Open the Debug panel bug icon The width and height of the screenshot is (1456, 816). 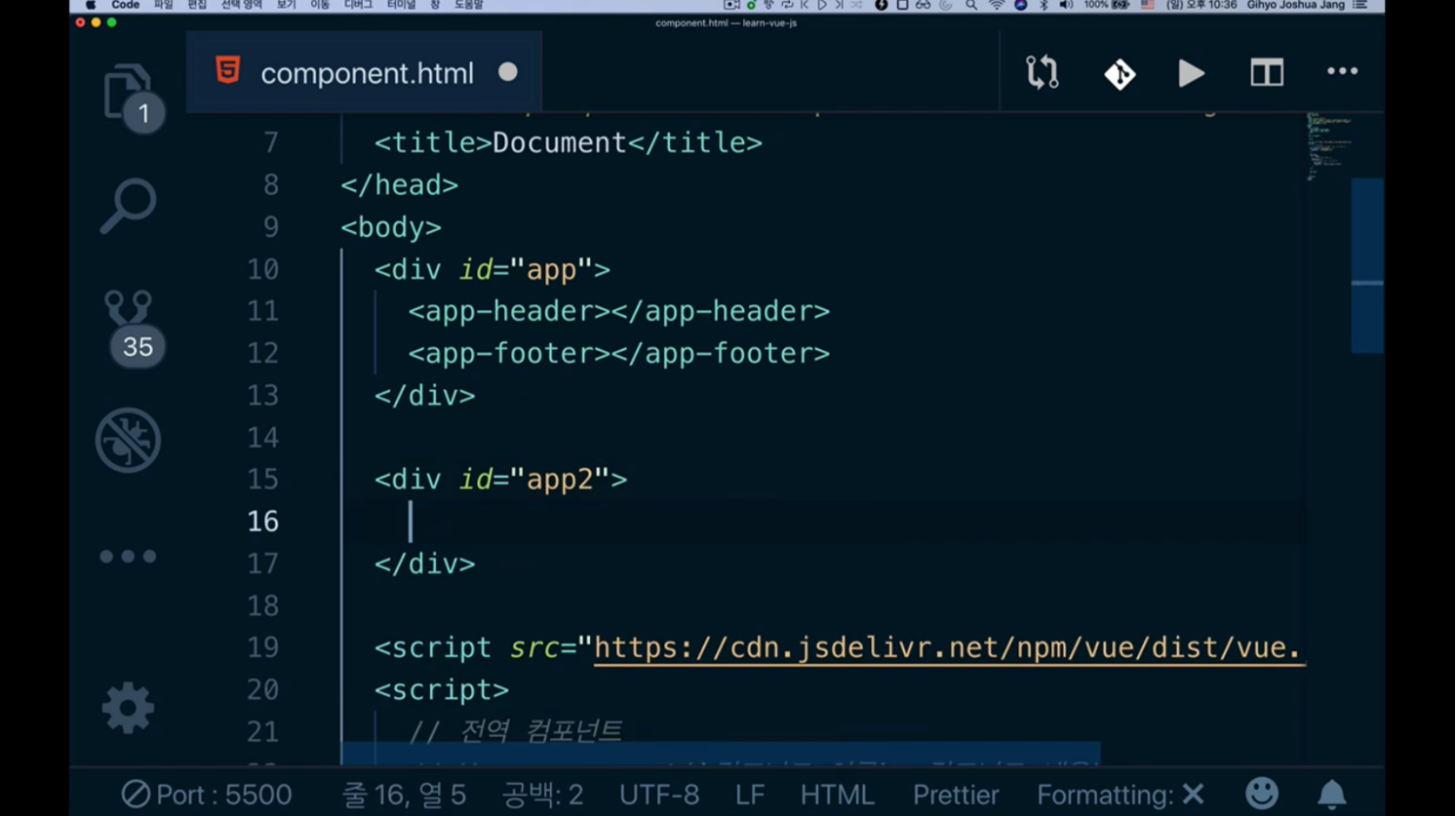click(128, 440)
